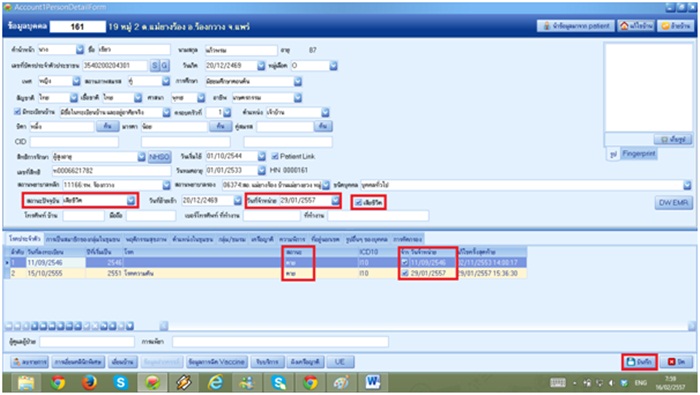This screenshot has height=395, width=700.
Task: Open Firefox from the taskbar
Action: pyautogui.click(x=89, y=383)
